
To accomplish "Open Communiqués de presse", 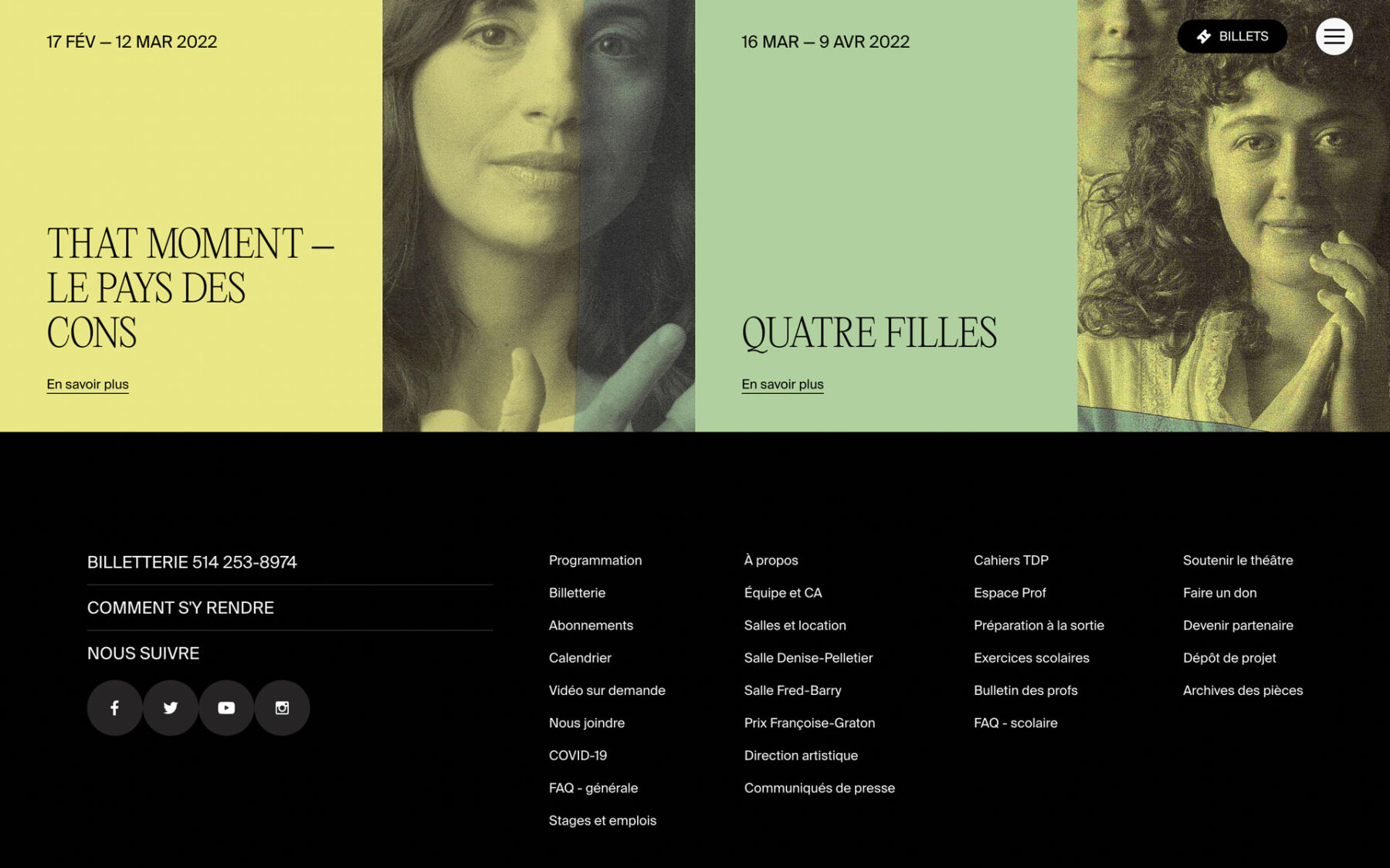I will coord(819,788).
